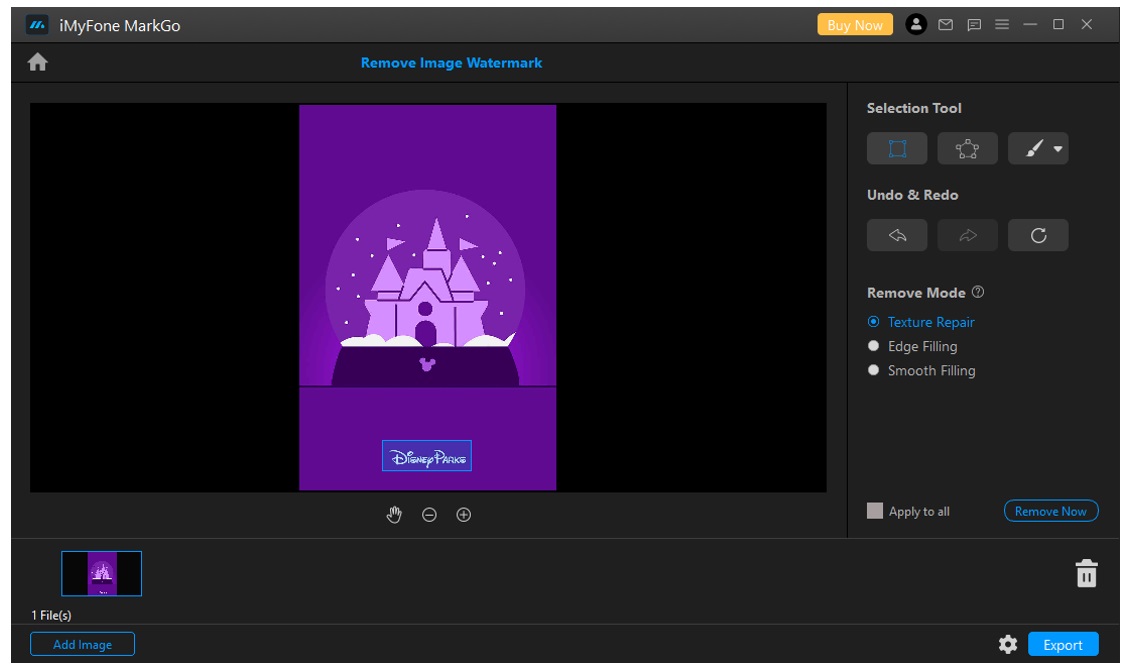Image resolution: width=1130 pixels, height=670 pixels.
Task: Select the castle image thumbnail
Action: pyautogui.click(x=102, y=573)
